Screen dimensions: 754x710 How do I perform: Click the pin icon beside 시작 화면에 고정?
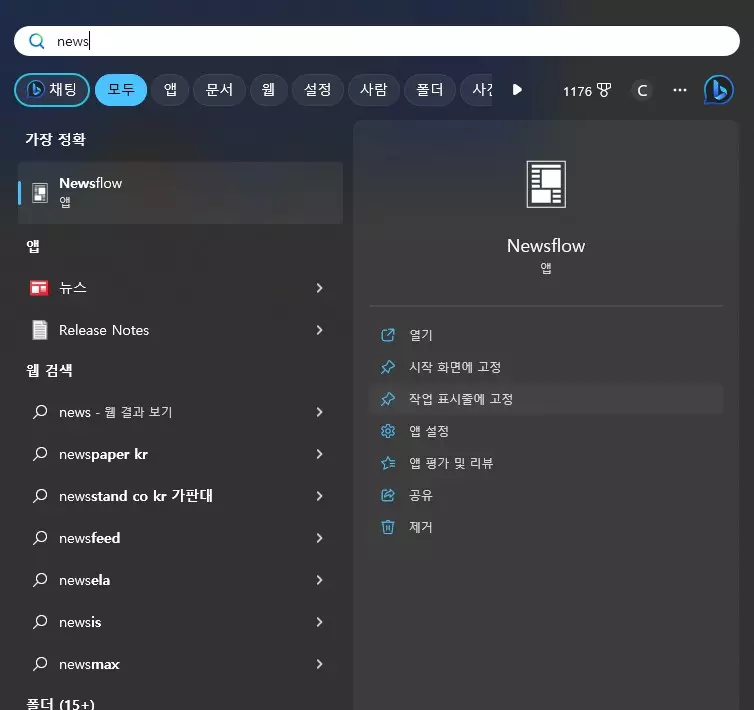click(x=388, y=367)
